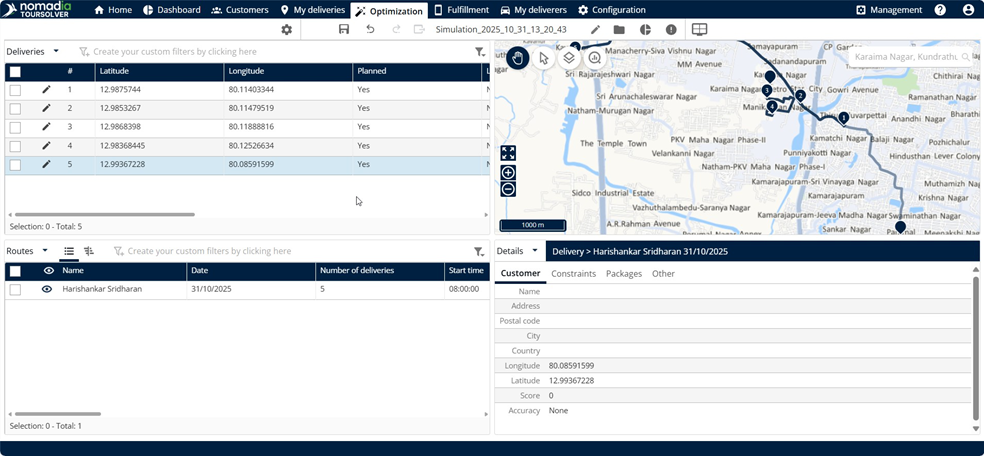Tick the checkbox for delivery row 1
The image size is (984, 456).
15,90
